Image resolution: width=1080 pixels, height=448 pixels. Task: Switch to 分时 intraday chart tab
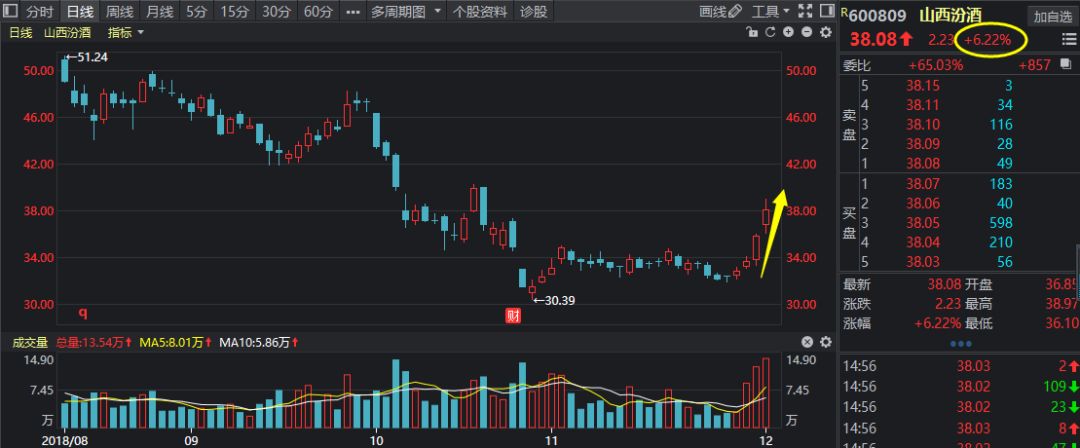(40, 11)
